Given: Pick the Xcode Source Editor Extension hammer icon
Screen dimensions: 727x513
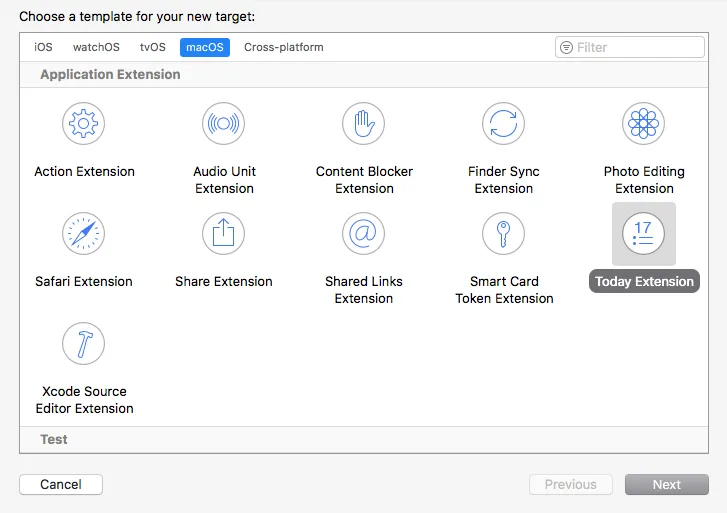Looking at the screenshot, I should [84, 344].
